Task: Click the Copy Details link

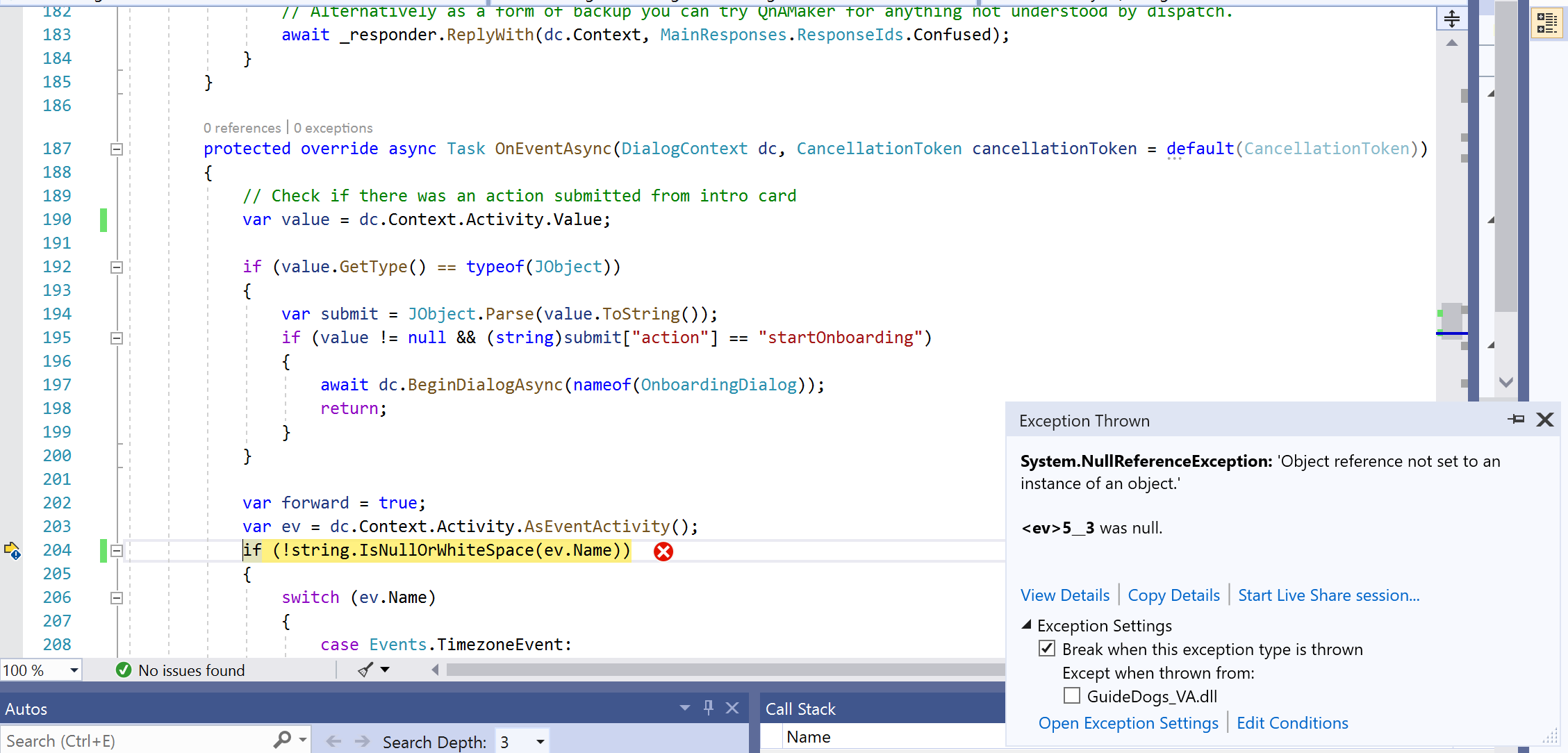Action: pyautogui.click(x=1173, y=595)
